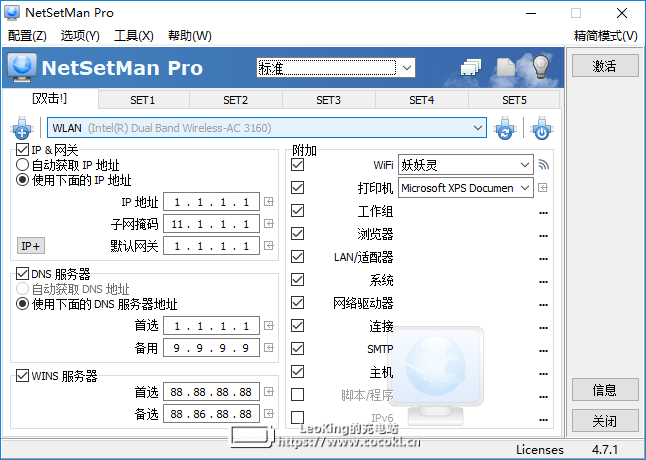Click the add network adapter icon
The width and height of the screenshot is (646, 460).
(22, 128)
